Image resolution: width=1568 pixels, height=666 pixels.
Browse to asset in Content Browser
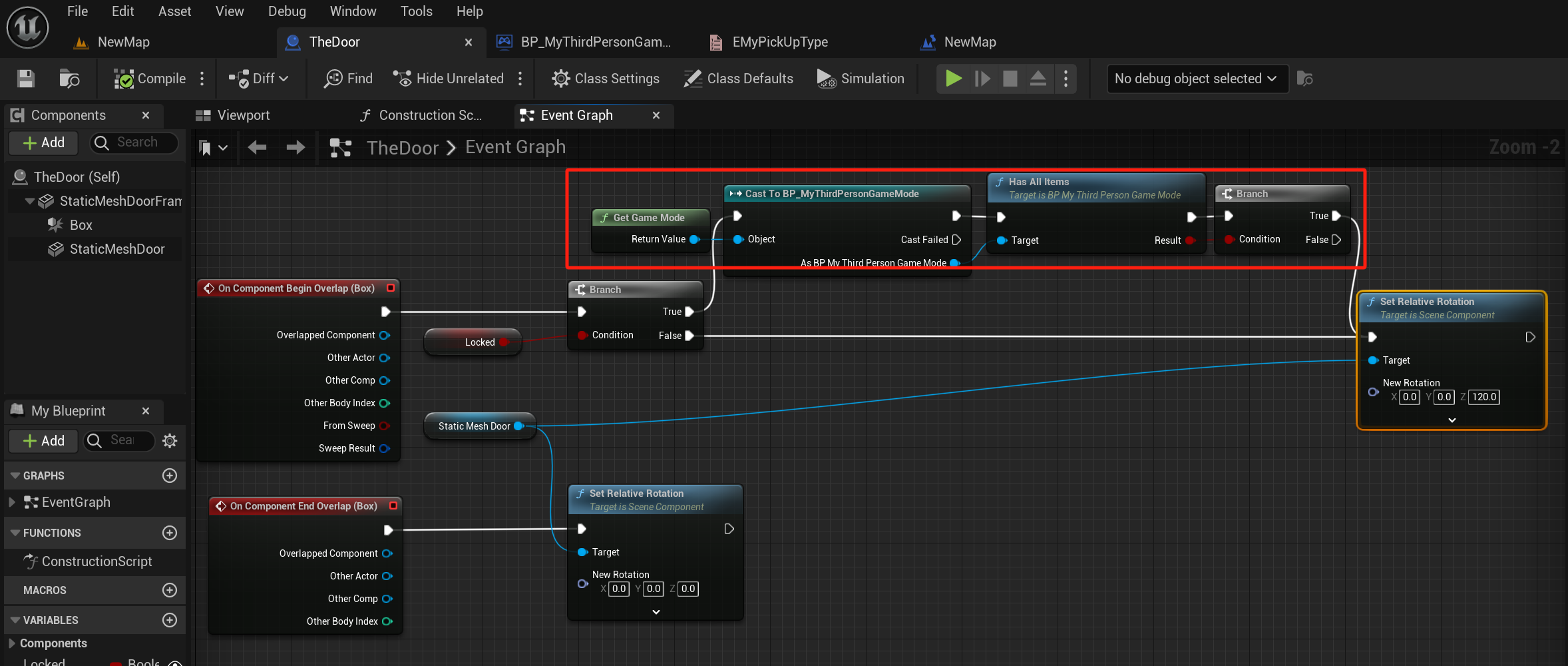click(x=69, y=79)
